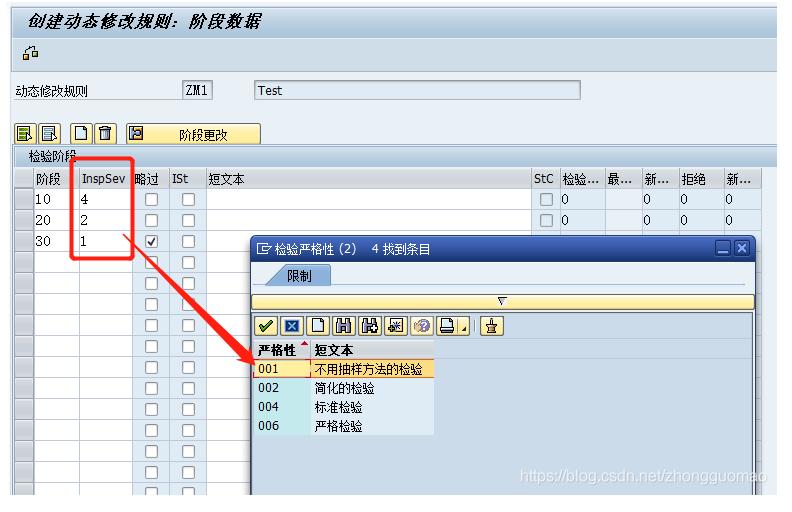The width and height of the screenshot is (792, 512).
Task: Click InspSev cell with value 4
Action: coord(106,199)
